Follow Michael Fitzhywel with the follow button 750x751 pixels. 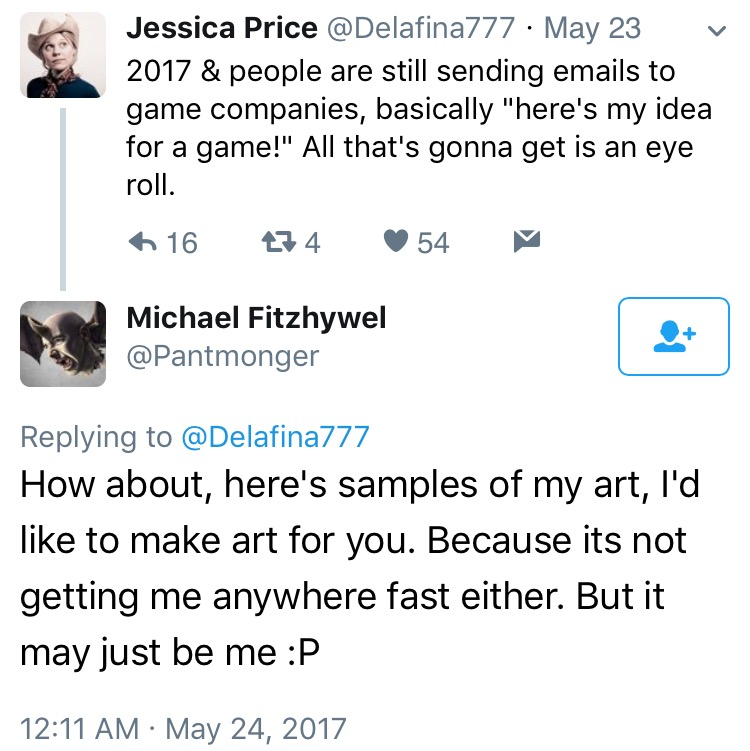(673, 336)
